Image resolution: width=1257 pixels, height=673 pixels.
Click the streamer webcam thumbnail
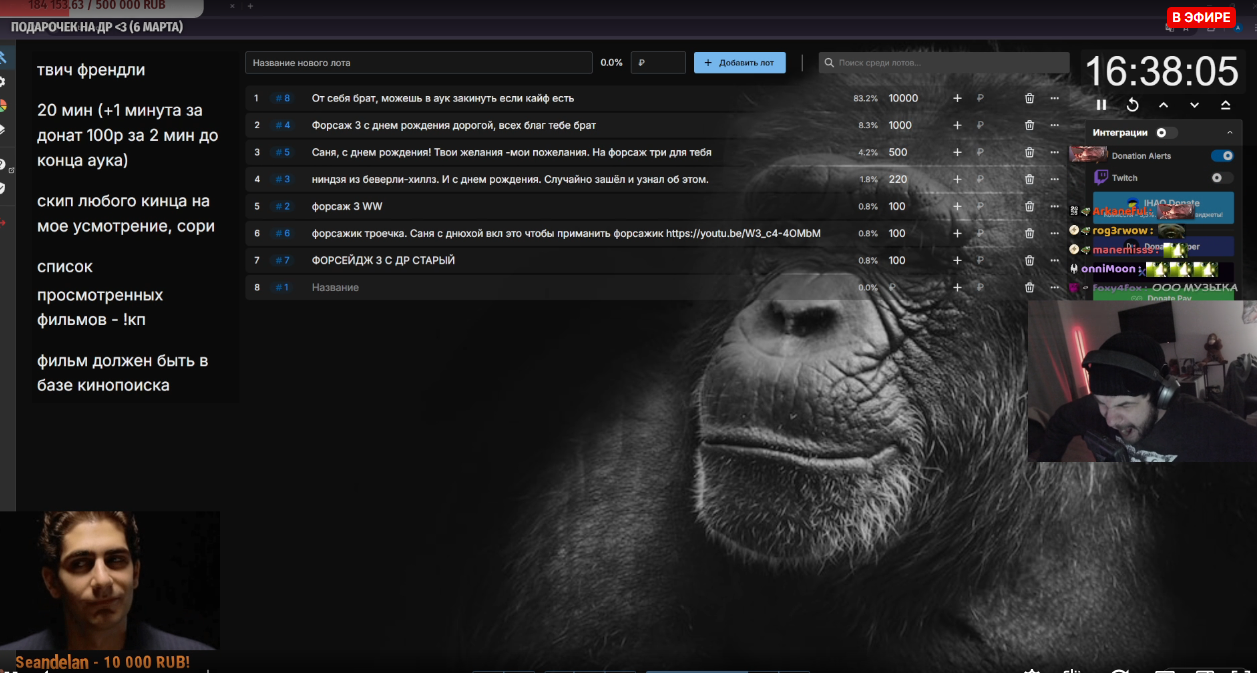click(x=1142, y=381)
